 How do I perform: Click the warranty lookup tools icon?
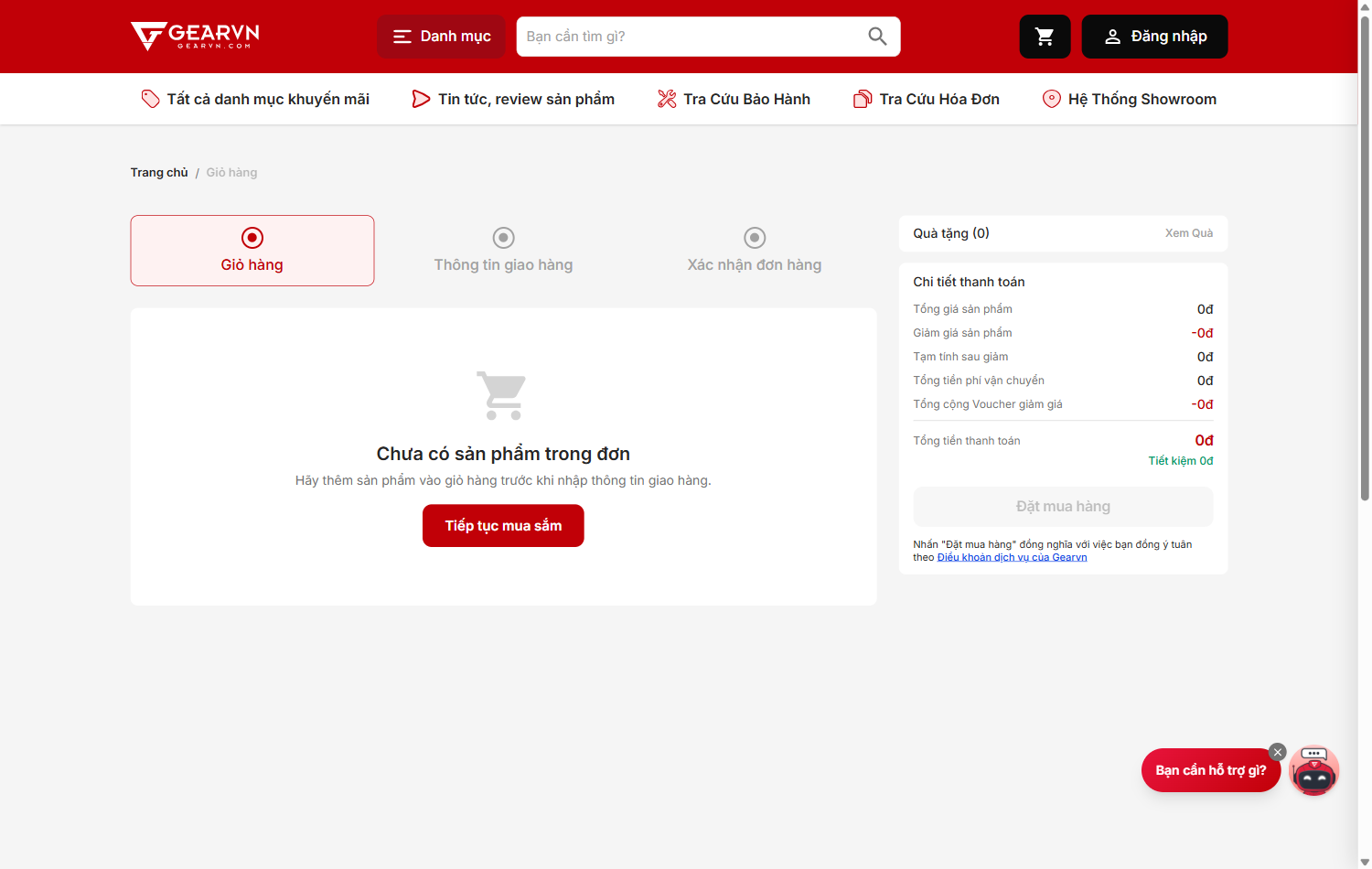click(x=667, y=99)
